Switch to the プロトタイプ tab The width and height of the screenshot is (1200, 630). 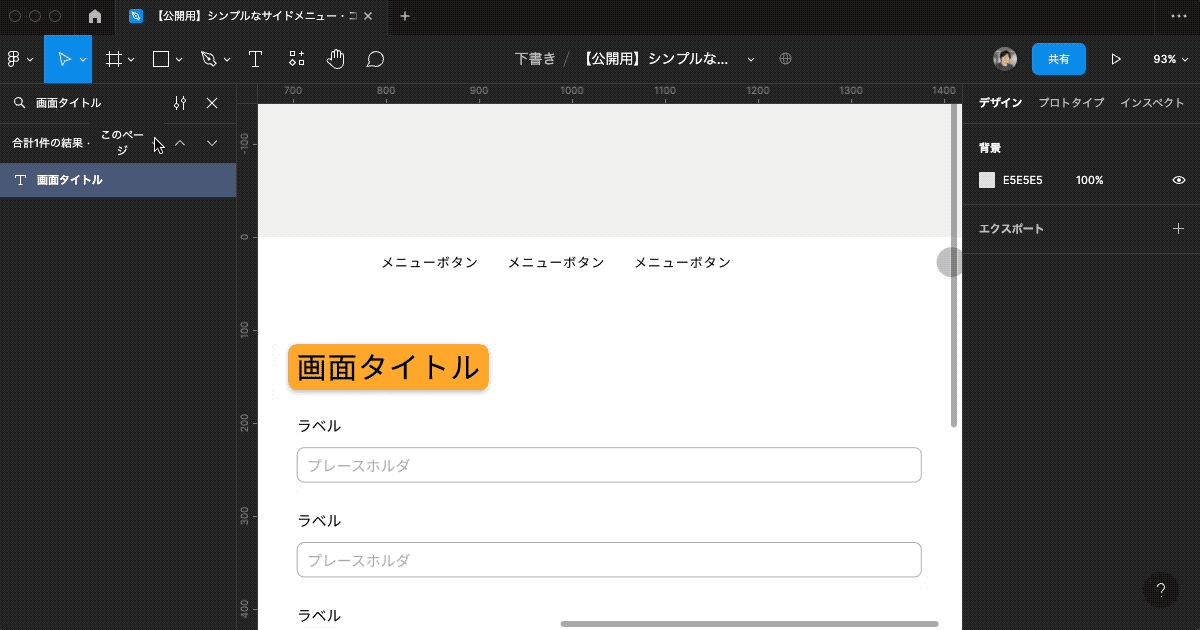click(x=1072, y=102)
